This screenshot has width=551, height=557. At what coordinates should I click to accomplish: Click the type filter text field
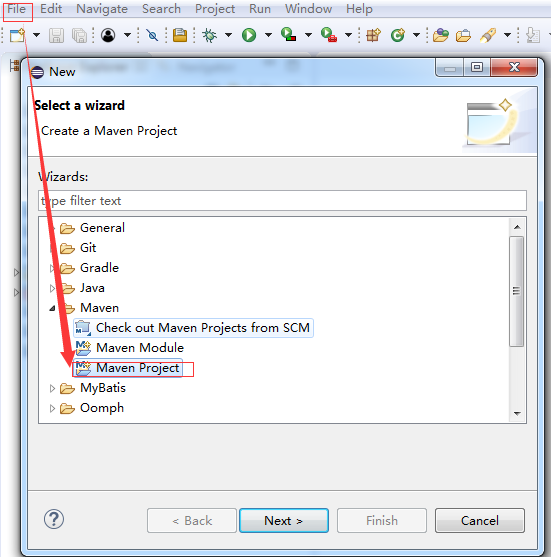[x=282, y=201]
